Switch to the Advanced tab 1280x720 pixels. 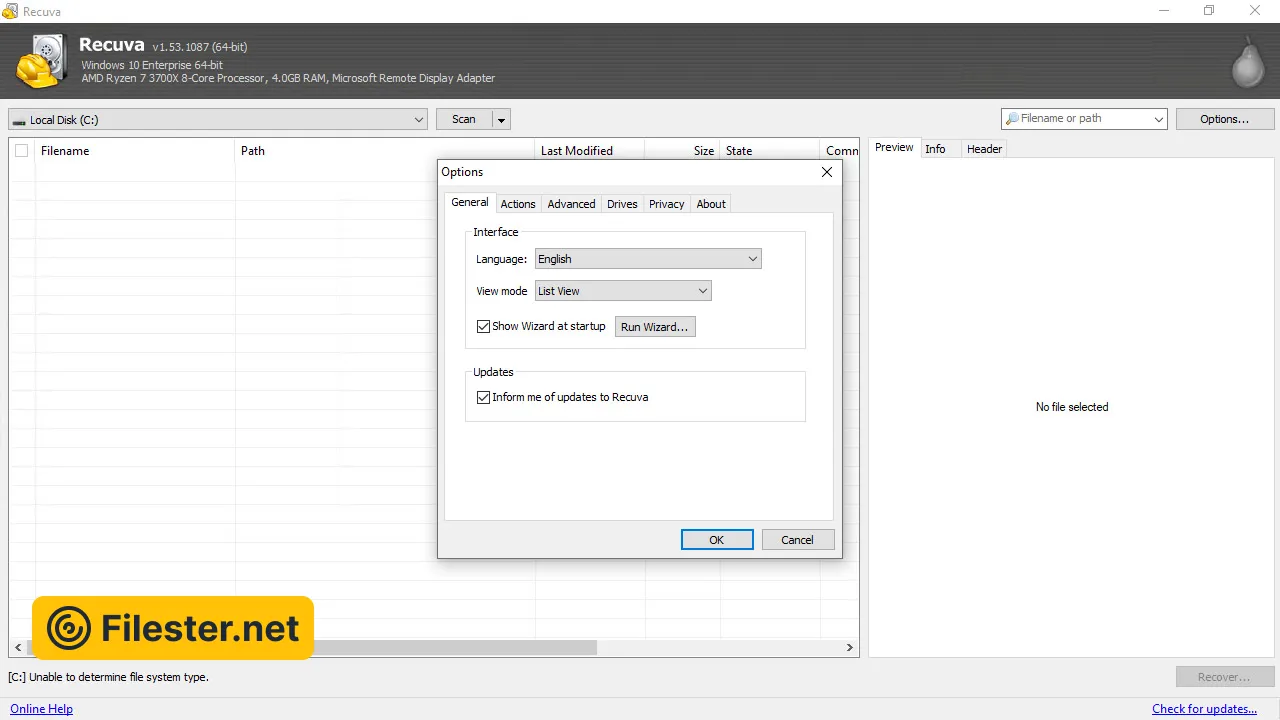click(571, 204)
